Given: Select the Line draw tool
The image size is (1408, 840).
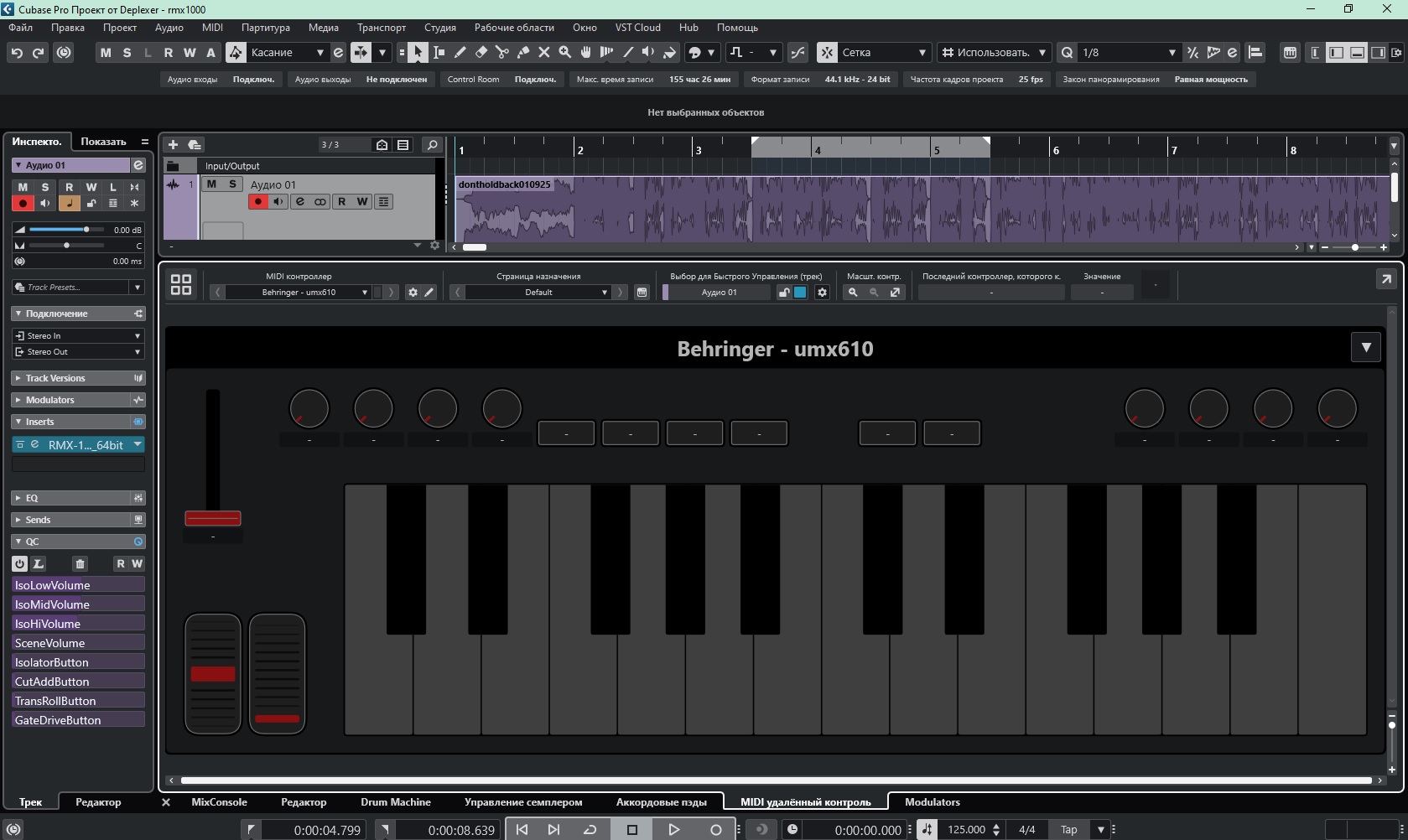Looking at the screenshot, I should pos(627,52).
